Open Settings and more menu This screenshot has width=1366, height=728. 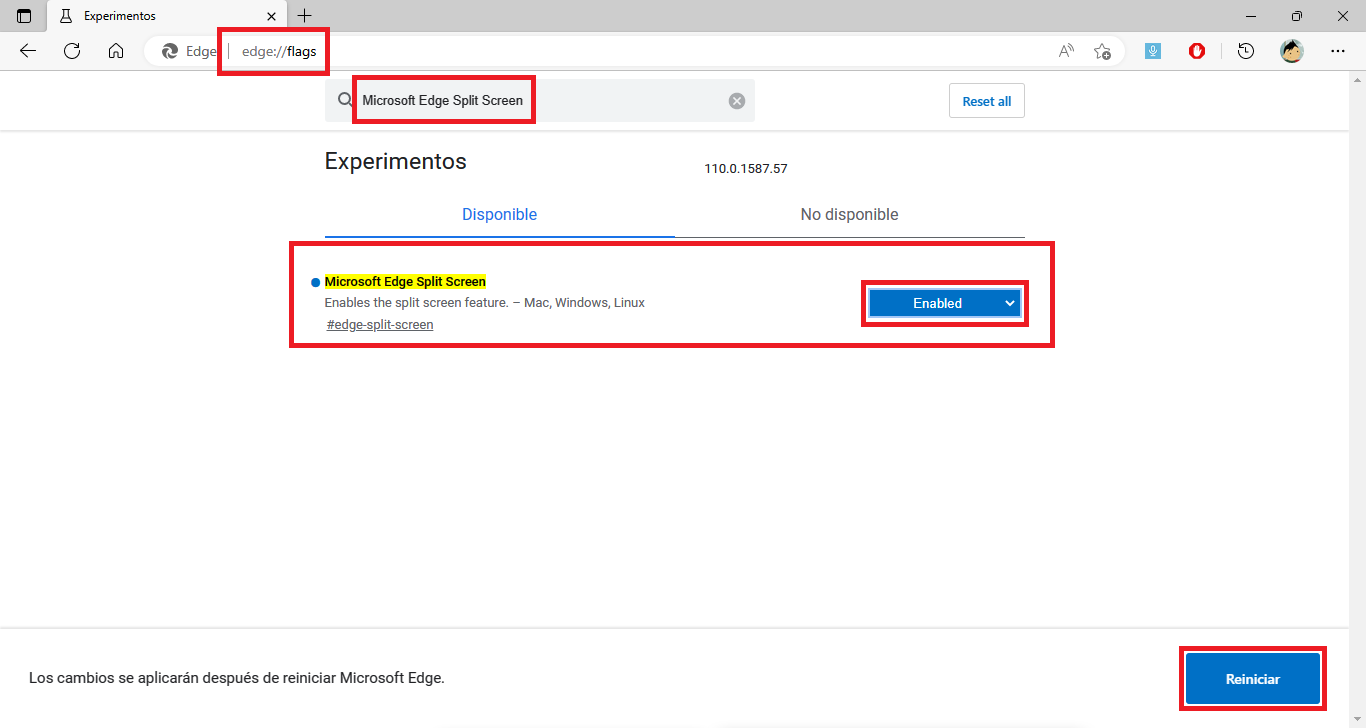(1338, 51)
